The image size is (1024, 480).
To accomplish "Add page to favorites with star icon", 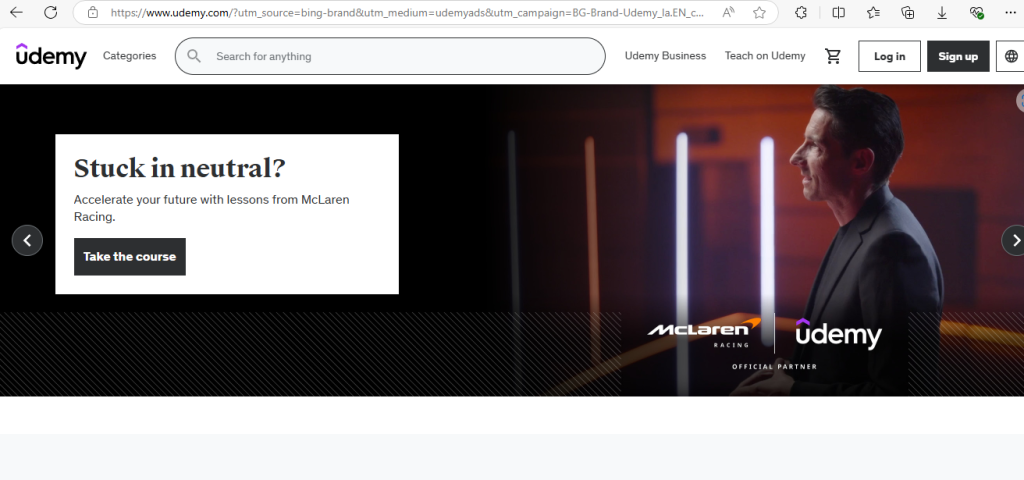I will click(759, 13).
